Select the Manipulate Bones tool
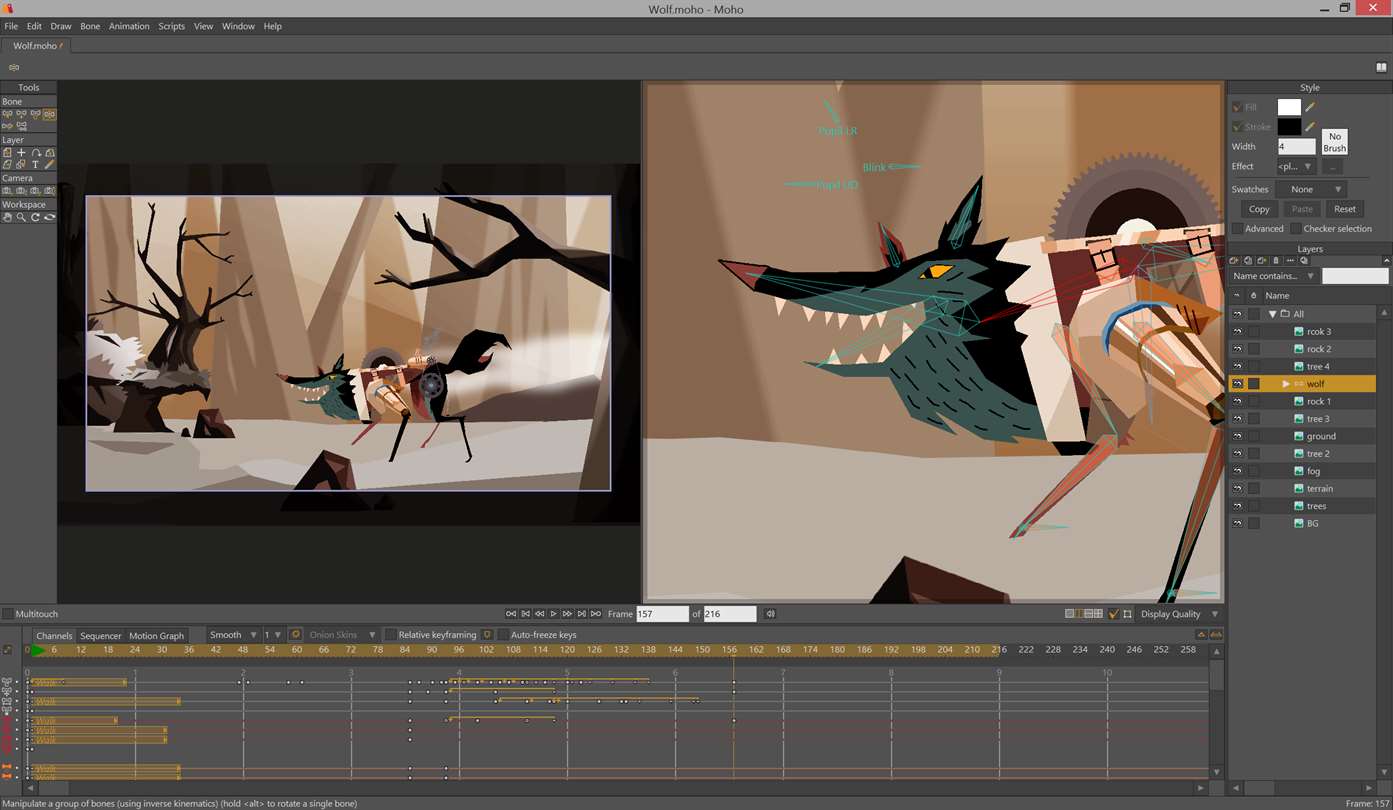The width and height of the screenshot is (1393, 810). click(x=49, y=115)
